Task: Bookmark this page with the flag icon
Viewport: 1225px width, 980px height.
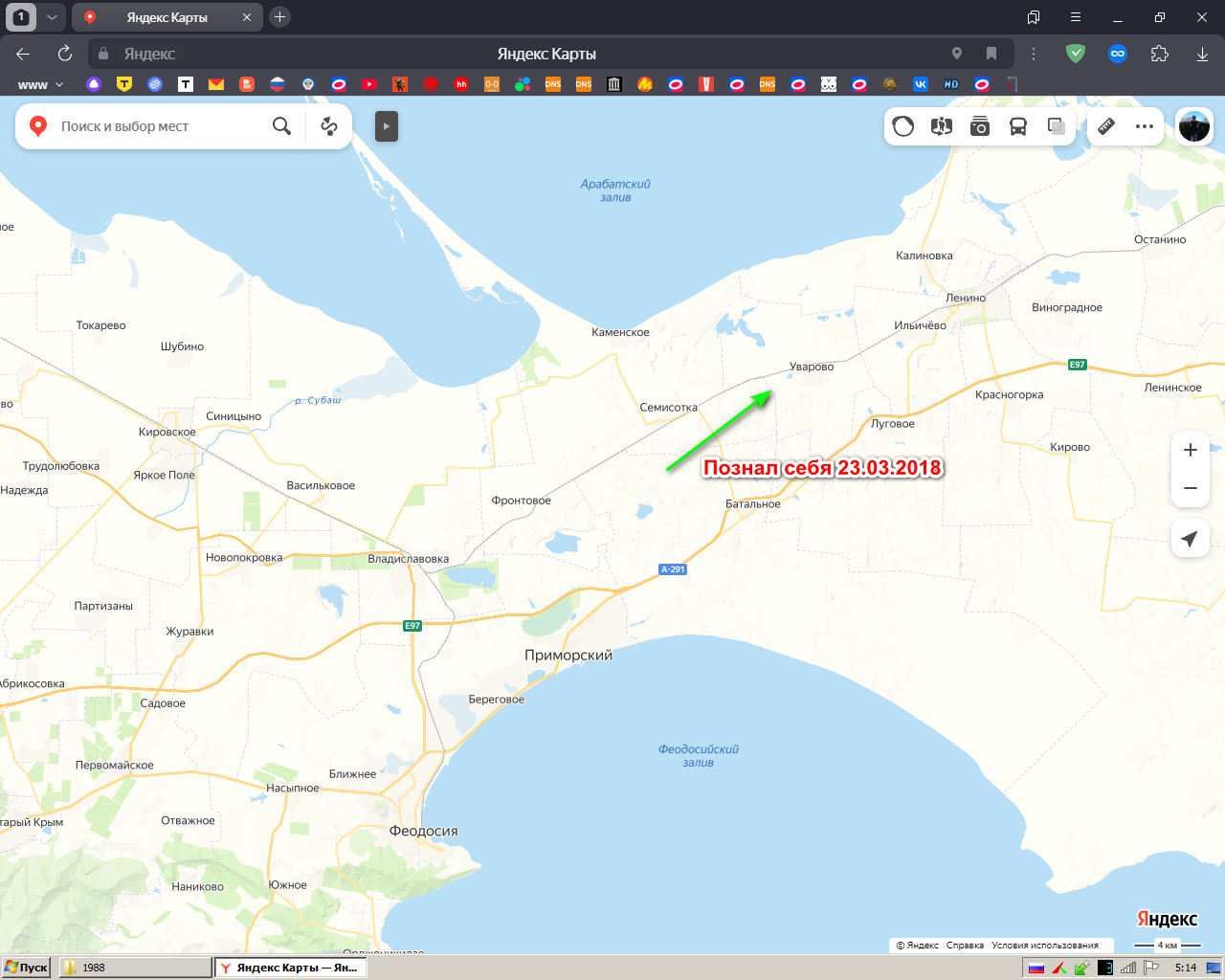Action: [x=991, y=54]
